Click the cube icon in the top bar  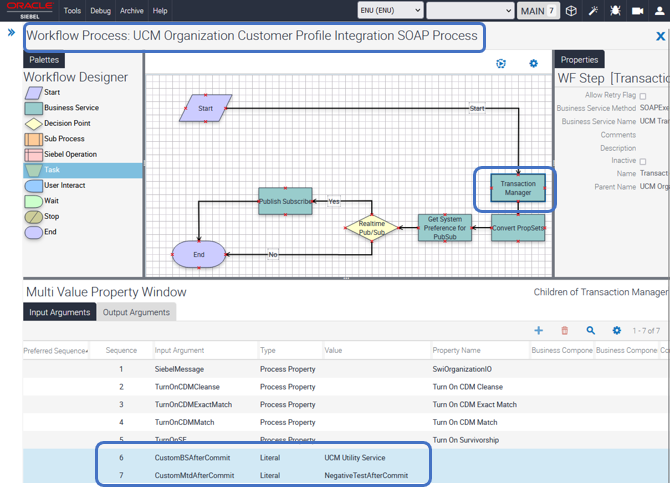tap(571, 11)
